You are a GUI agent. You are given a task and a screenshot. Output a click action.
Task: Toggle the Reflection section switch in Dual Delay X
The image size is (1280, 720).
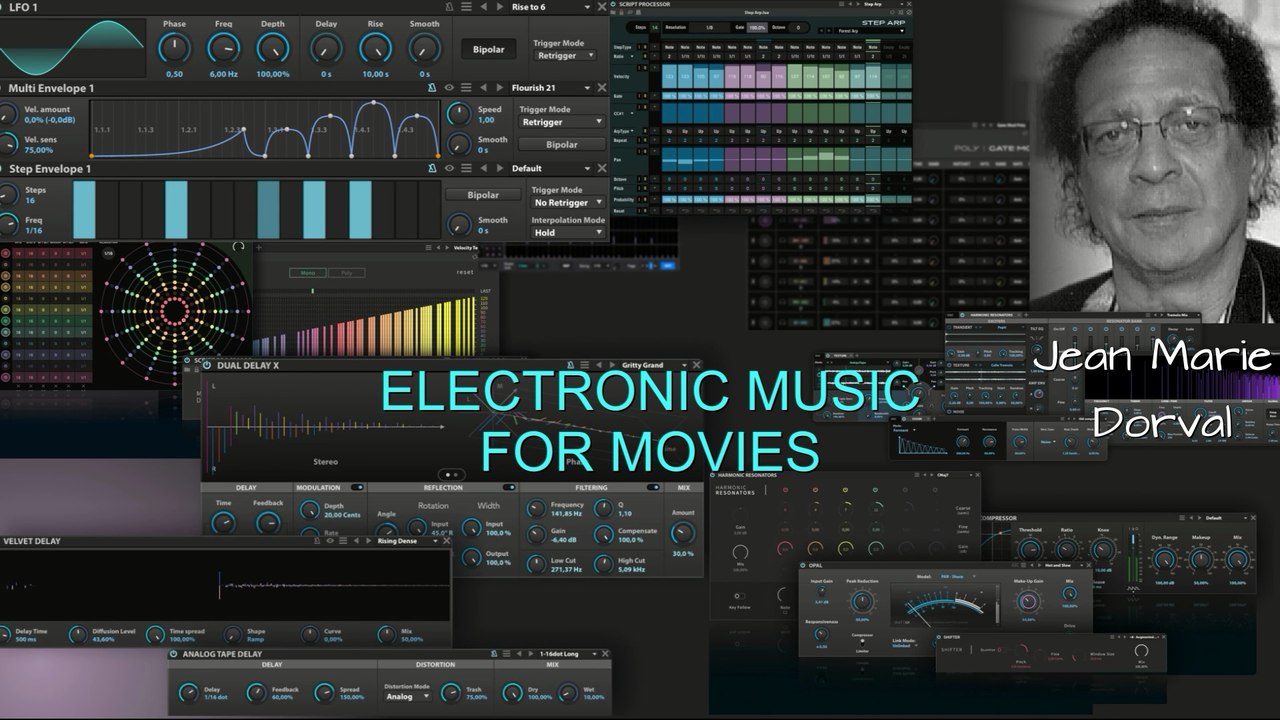(509, 488)
